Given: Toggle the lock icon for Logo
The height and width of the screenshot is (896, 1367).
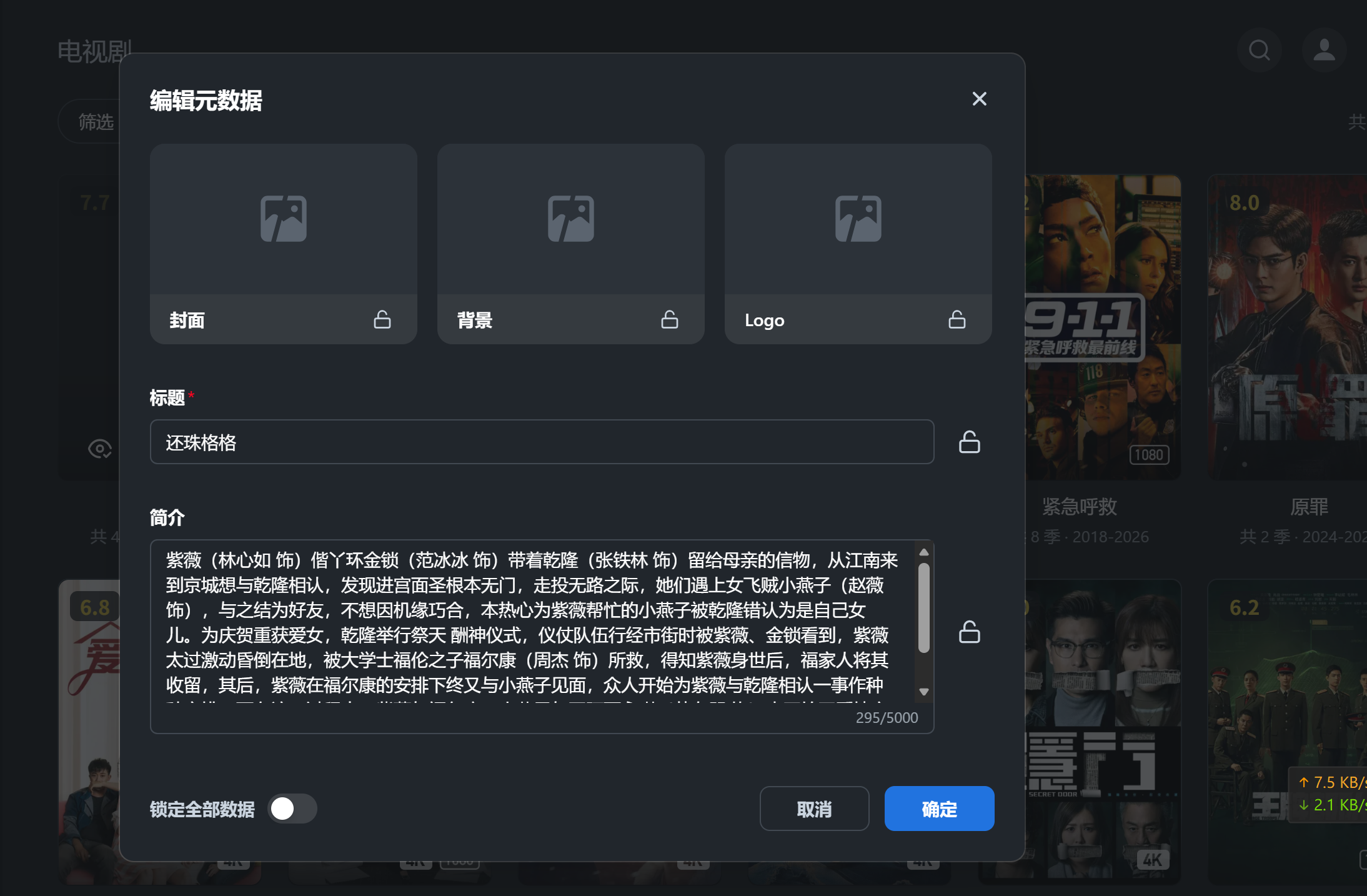Looking at the screenshot, I should (x=957, y=319).
